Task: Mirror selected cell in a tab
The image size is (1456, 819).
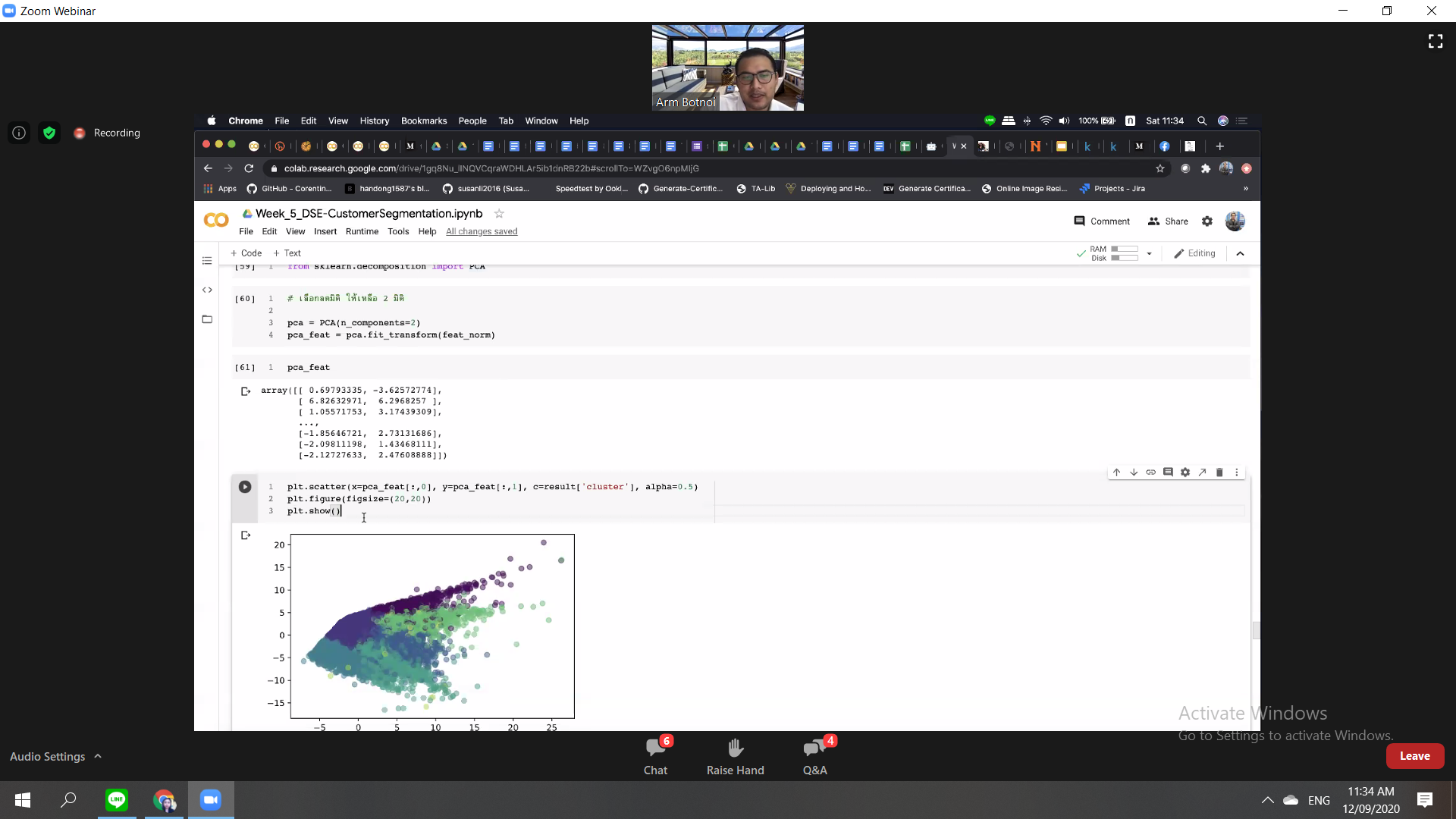Action: pos(1203,472)
